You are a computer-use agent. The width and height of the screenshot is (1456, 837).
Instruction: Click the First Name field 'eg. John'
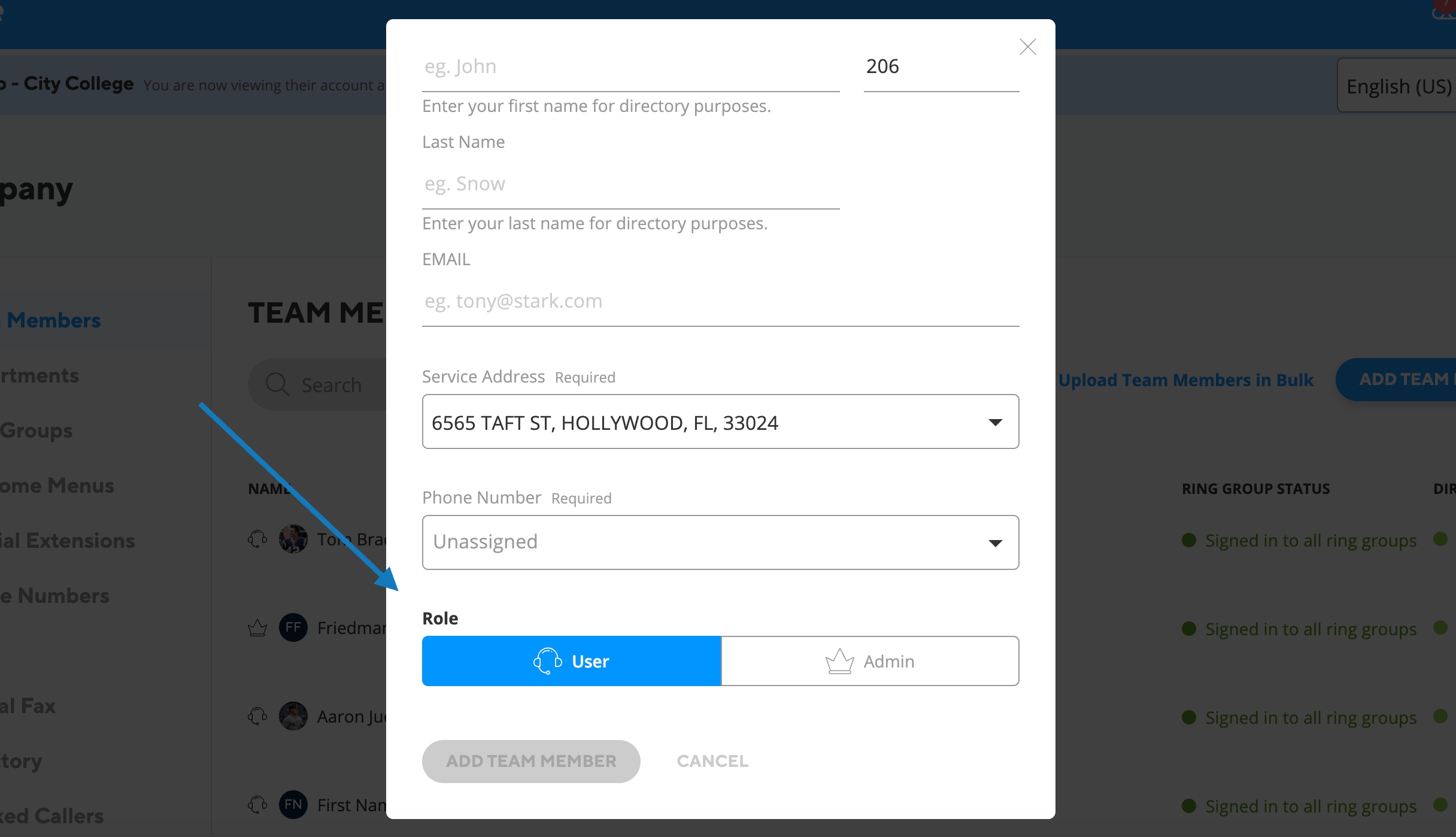point(630,66)
